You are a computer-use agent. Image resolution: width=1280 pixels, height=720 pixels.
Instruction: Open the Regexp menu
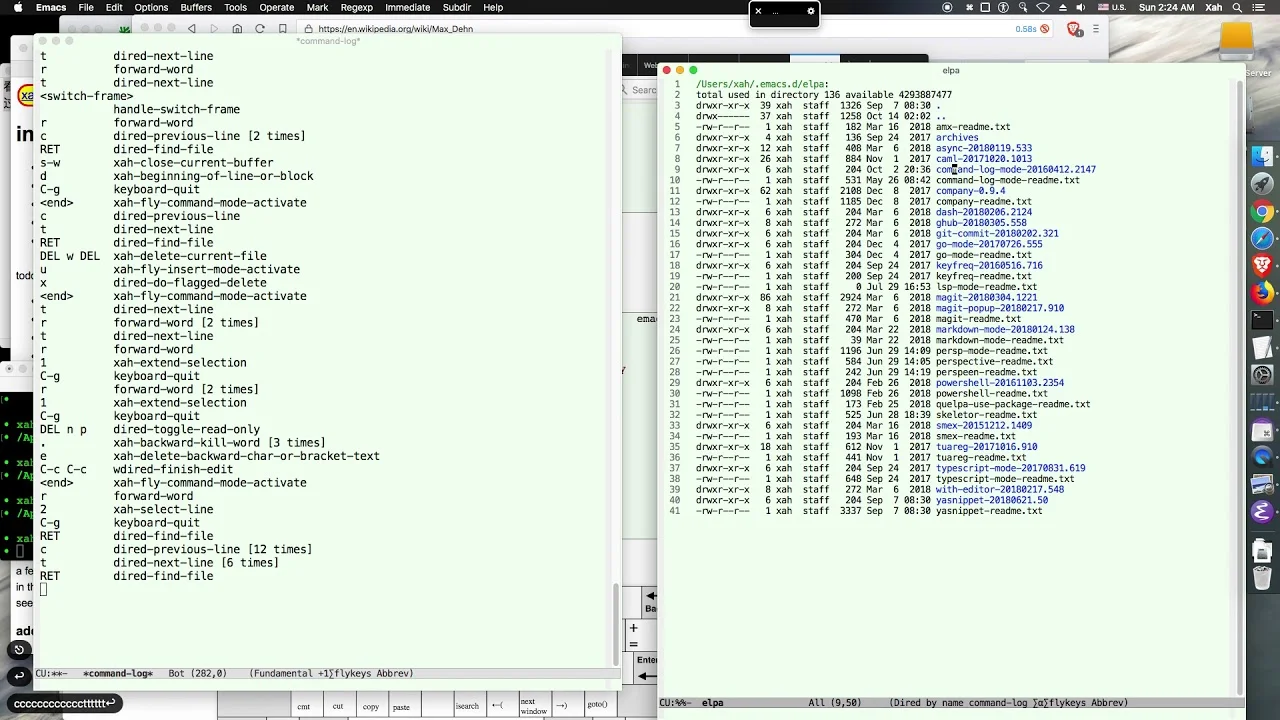[x=357, y=7]
